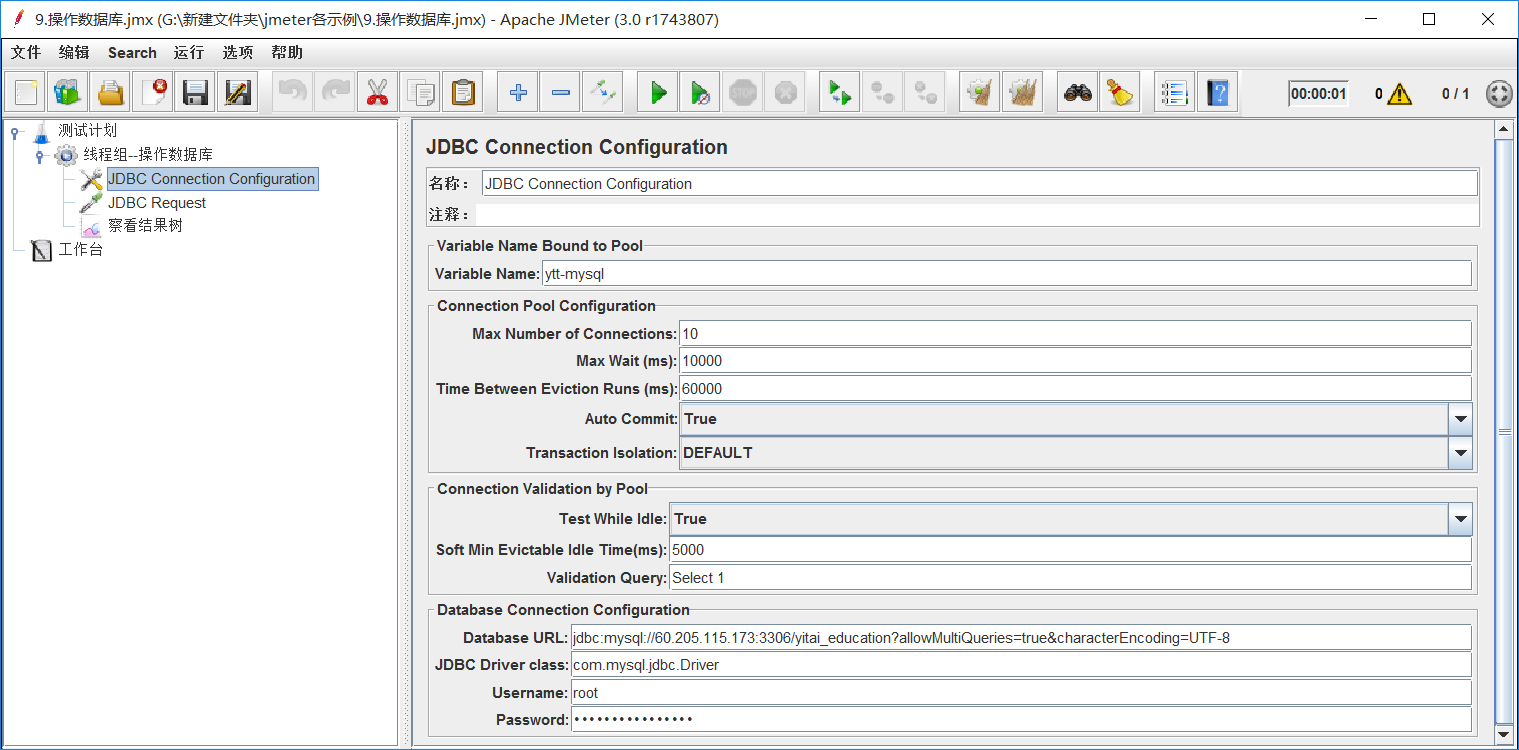1519x750 pixels.
Task: Click Soft Min Evictable Idle Time field
Action: point(1070,550)
